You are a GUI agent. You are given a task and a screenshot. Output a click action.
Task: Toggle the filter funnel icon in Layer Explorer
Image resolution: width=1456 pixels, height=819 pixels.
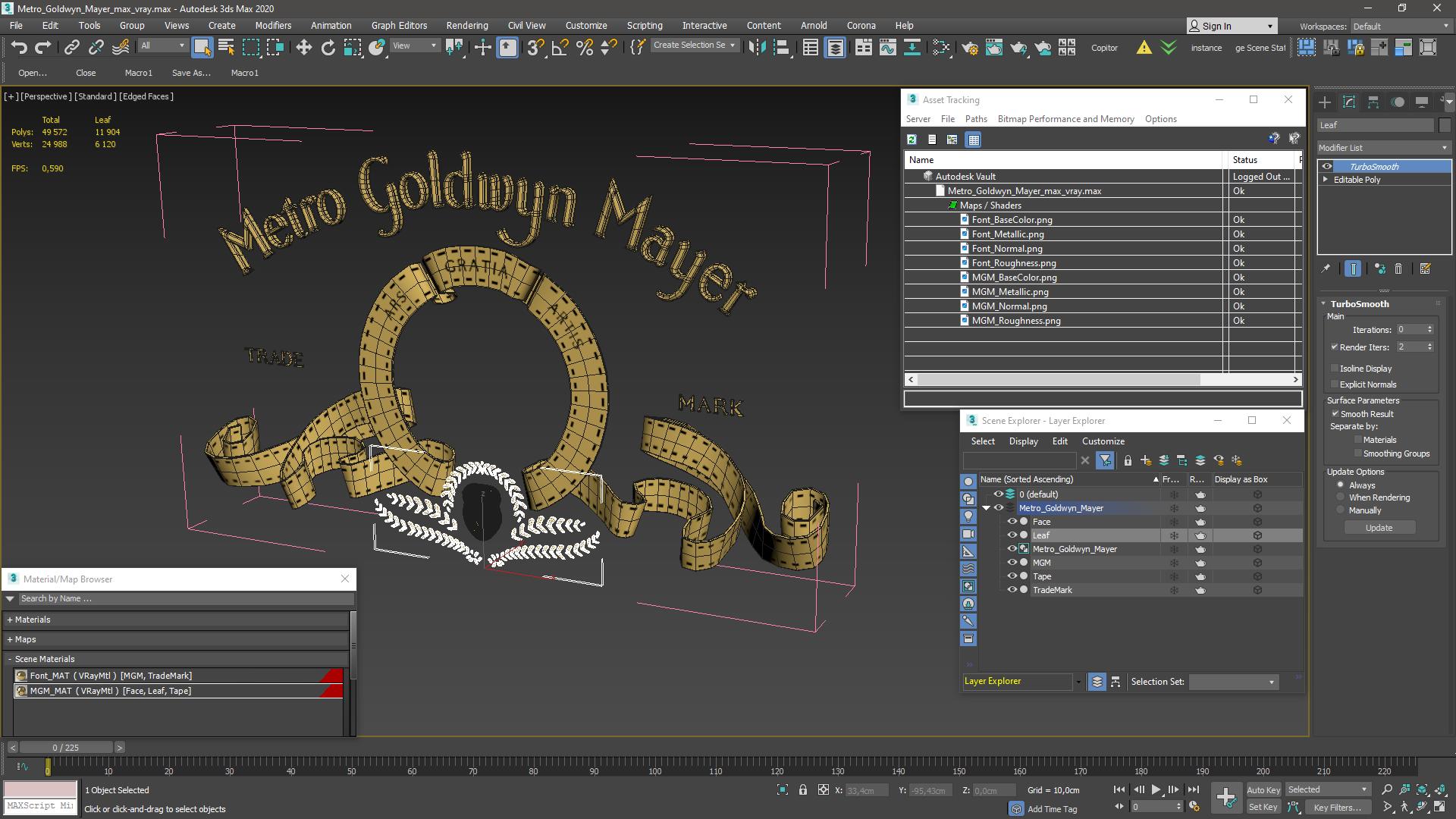1105,460
